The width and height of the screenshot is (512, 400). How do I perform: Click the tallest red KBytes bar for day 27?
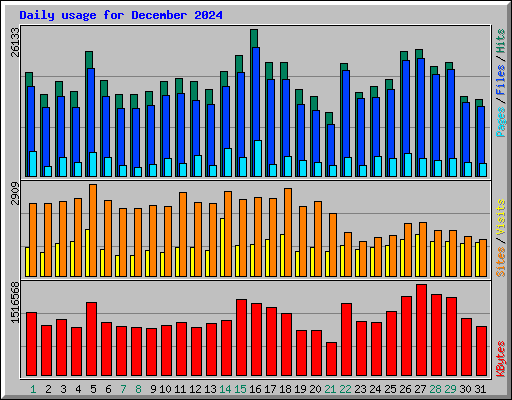coord(421,330)
